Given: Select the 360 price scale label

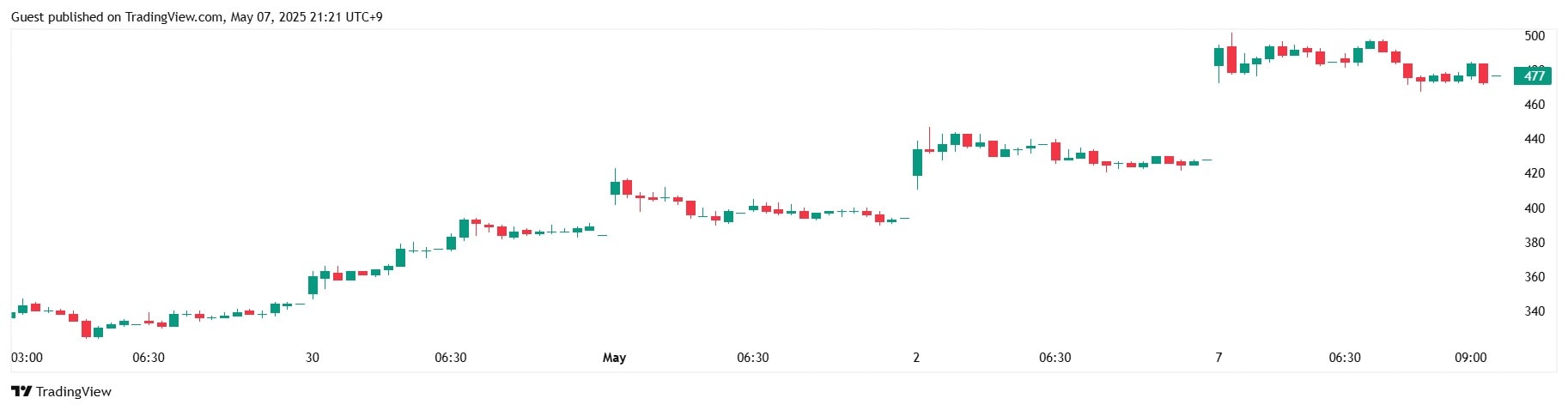Looking at the screenshot, I should (x=1535, y=277).
